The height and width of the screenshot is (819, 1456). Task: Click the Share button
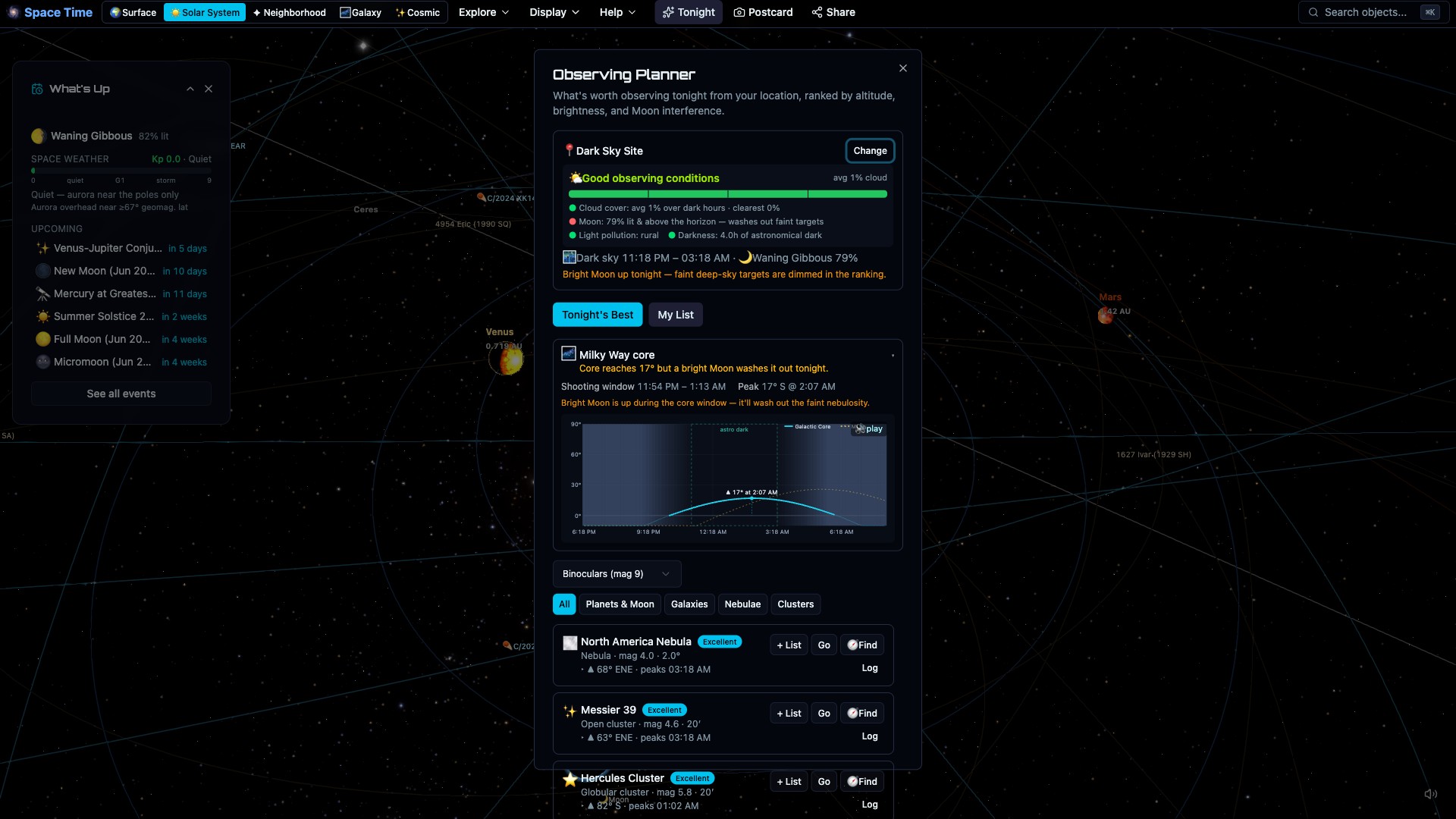tap(833, 12)
